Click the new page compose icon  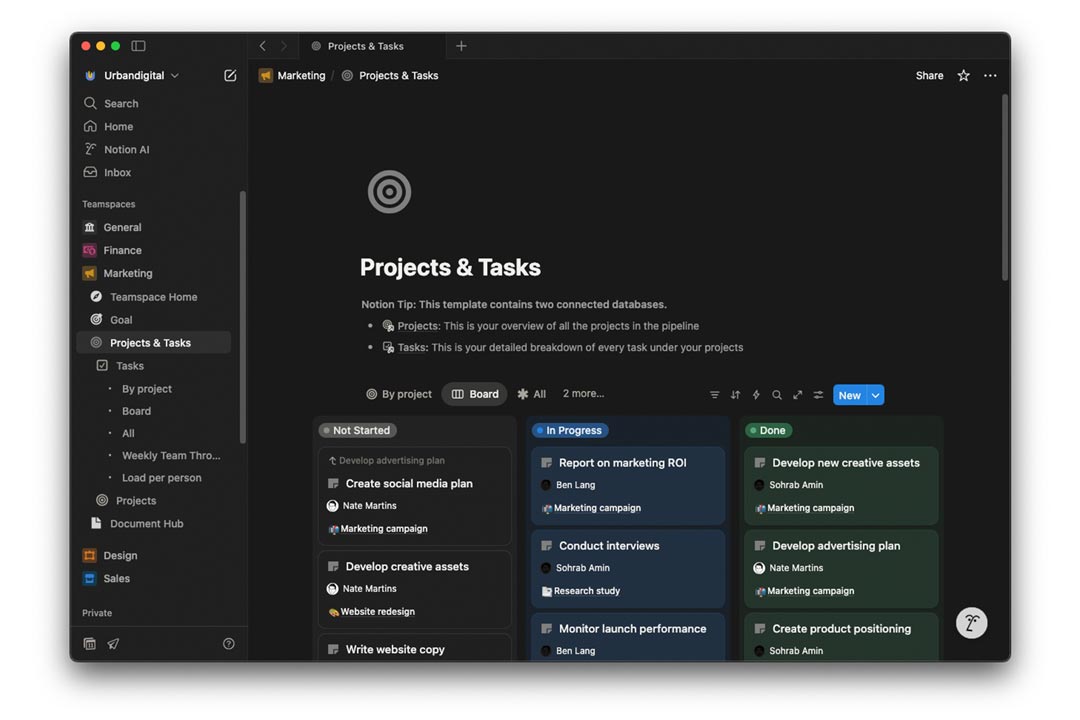[x=230, y=76]
